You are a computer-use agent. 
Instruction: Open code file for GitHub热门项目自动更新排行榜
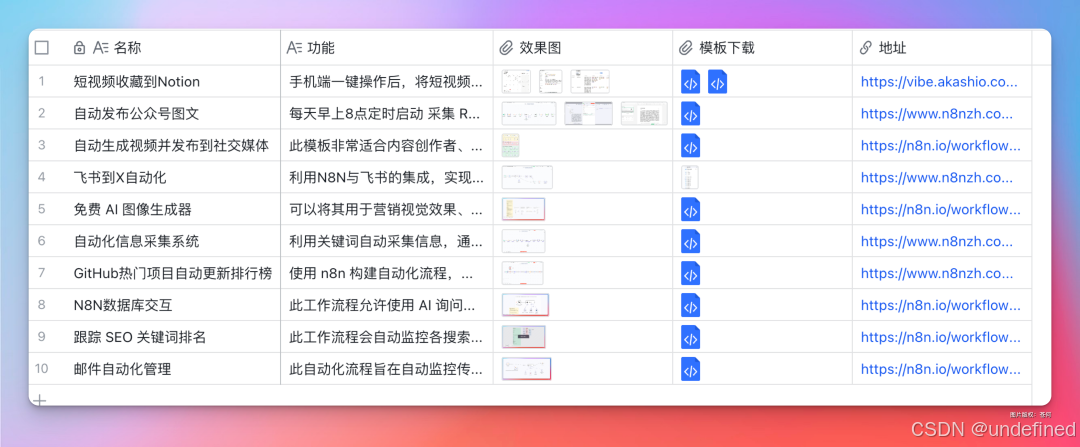point(690,273)
